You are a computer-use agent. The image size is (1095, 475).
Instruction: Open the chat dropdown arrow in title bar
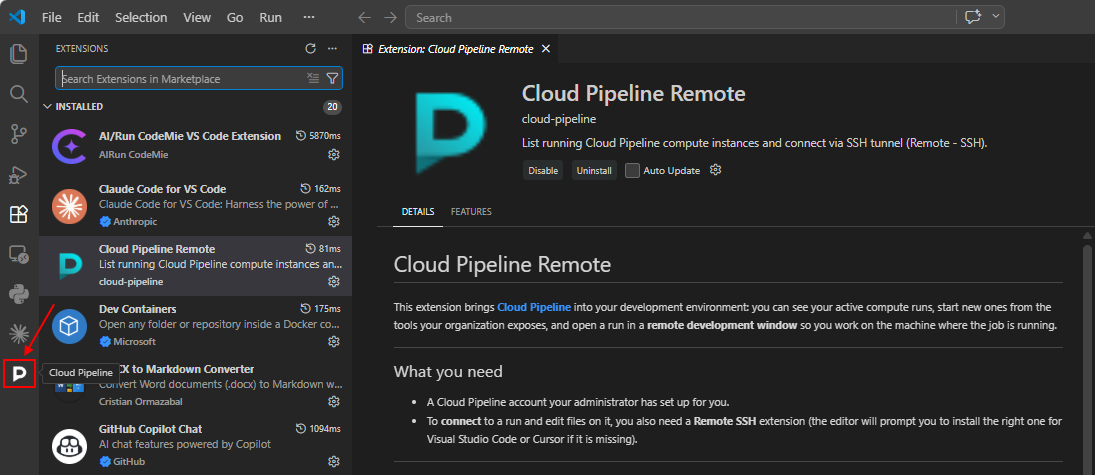point(994,17)
